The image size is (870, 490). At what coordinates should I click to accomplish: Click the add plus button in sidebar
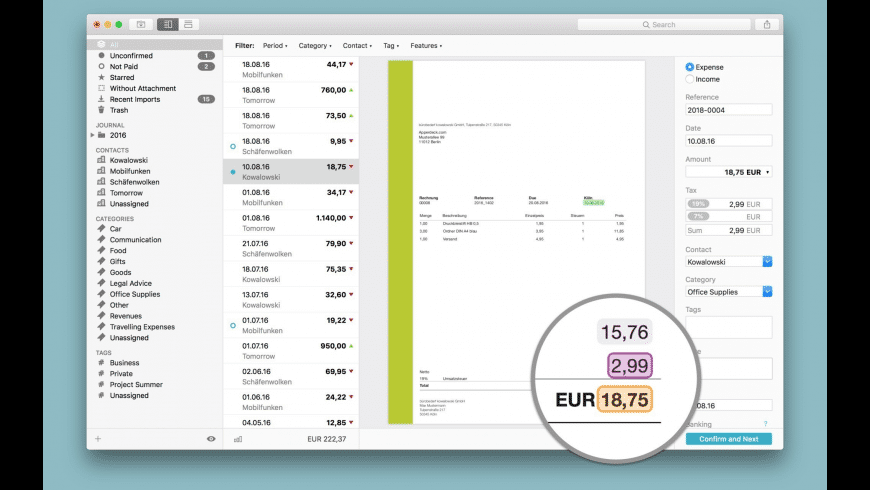coord(98,439)
